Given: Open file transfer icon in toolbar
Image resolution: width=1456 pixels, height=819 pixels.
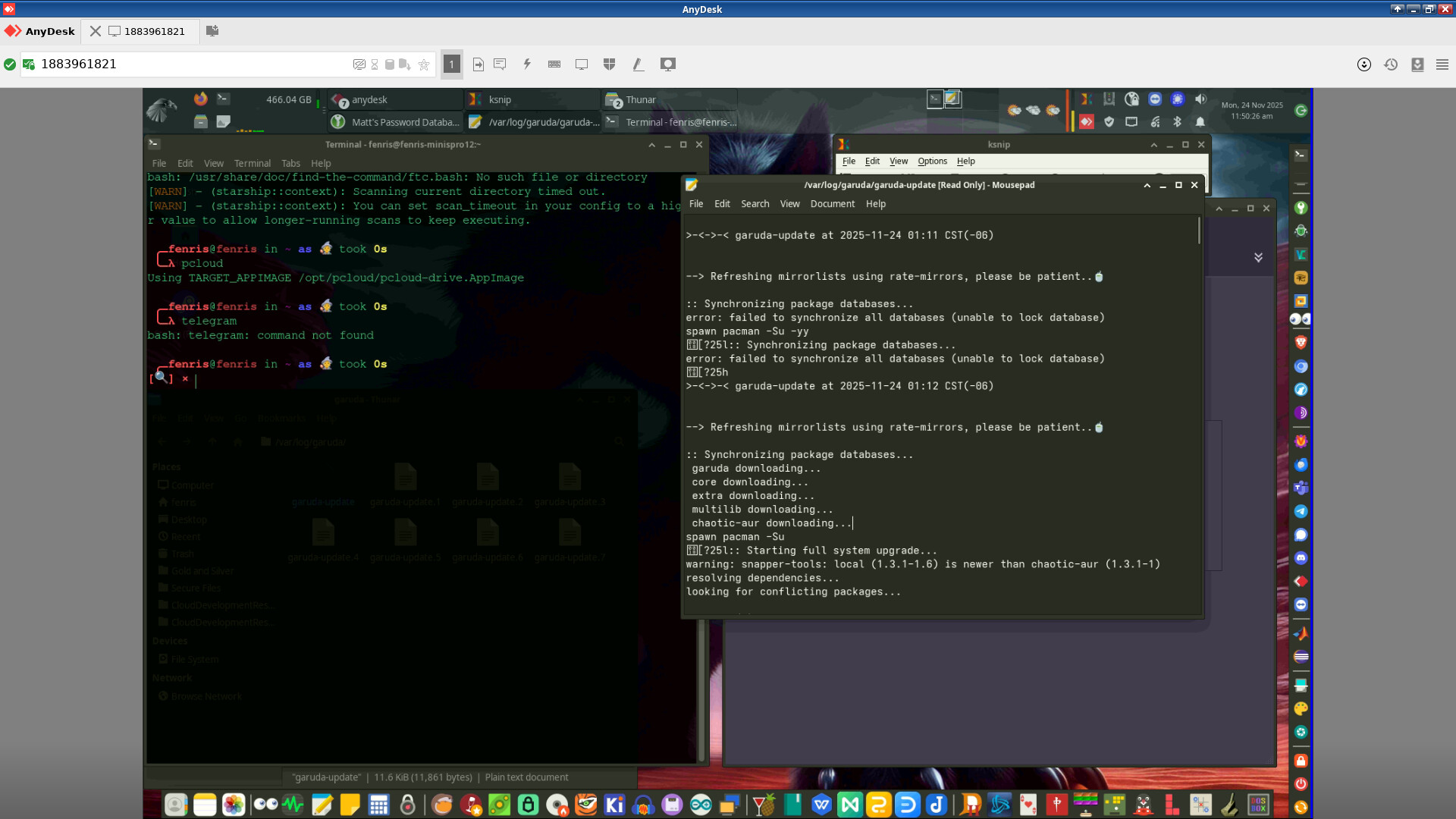Looking at the screenshot, I should [x=479, y=64].
